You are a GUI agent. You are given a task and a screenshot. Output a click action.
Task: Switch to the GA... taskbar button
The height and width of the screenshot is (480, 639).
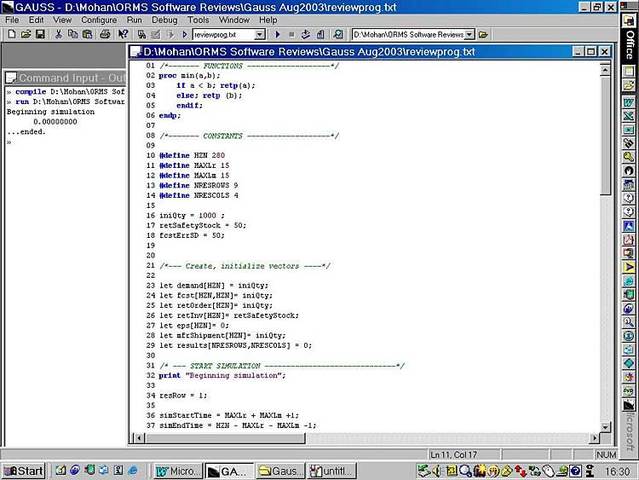tap(229, 471)
